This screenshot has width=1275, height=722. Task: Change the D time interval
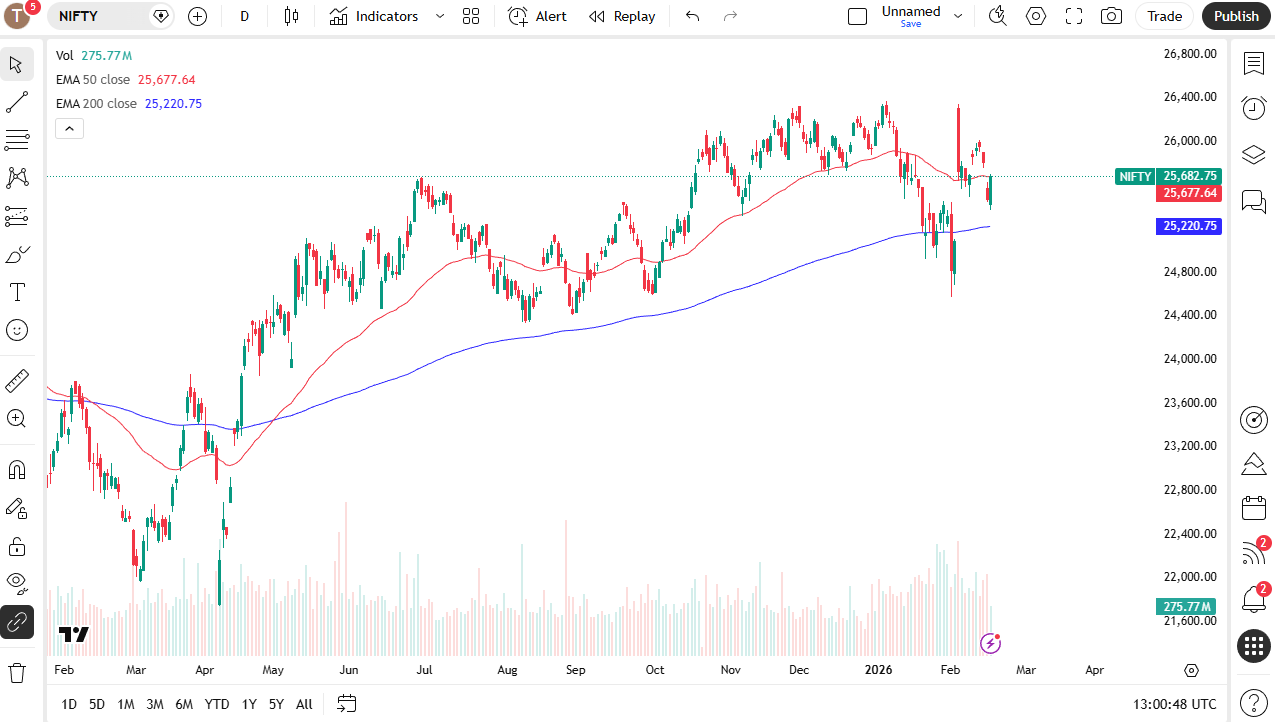coord(245,16)
